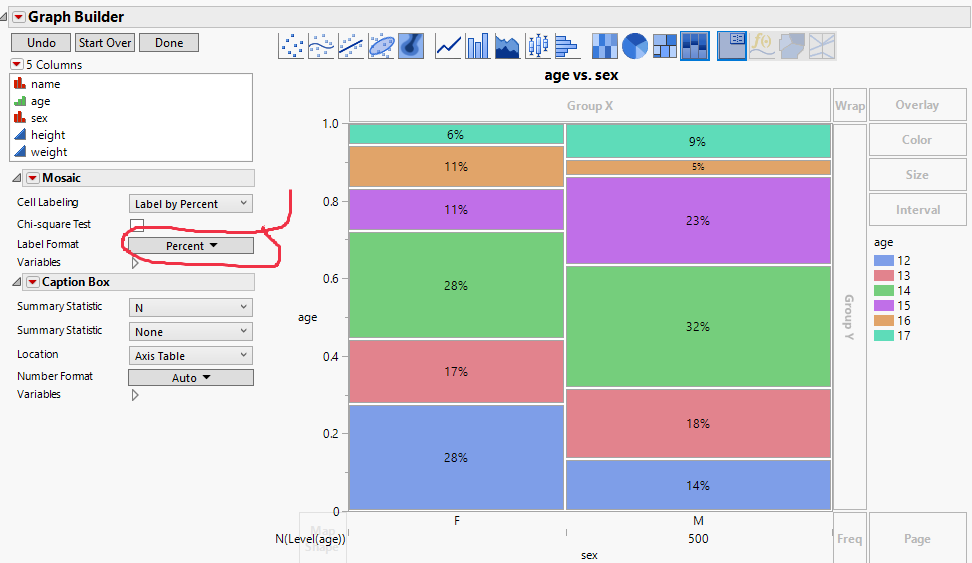Click the age 16 legend color swatch
The width and height of the screenshot is (972, 563).
[883, 321]
